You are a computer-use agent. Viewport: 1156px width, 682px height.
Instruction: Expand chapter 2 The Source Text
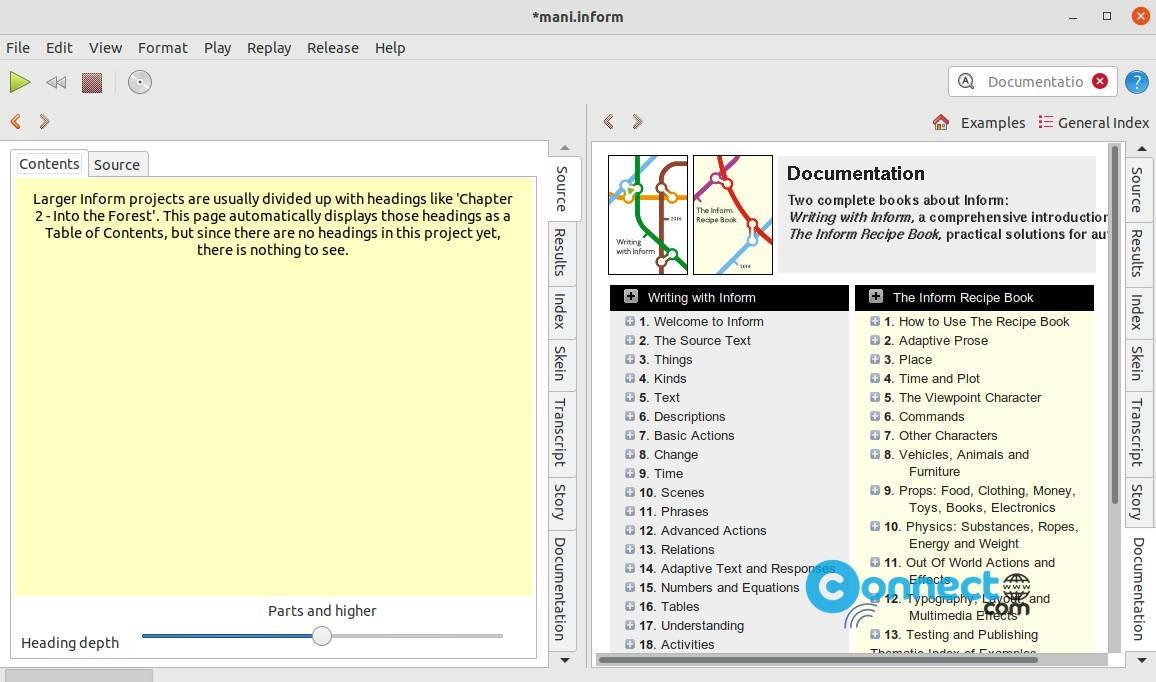coord(630,341)
